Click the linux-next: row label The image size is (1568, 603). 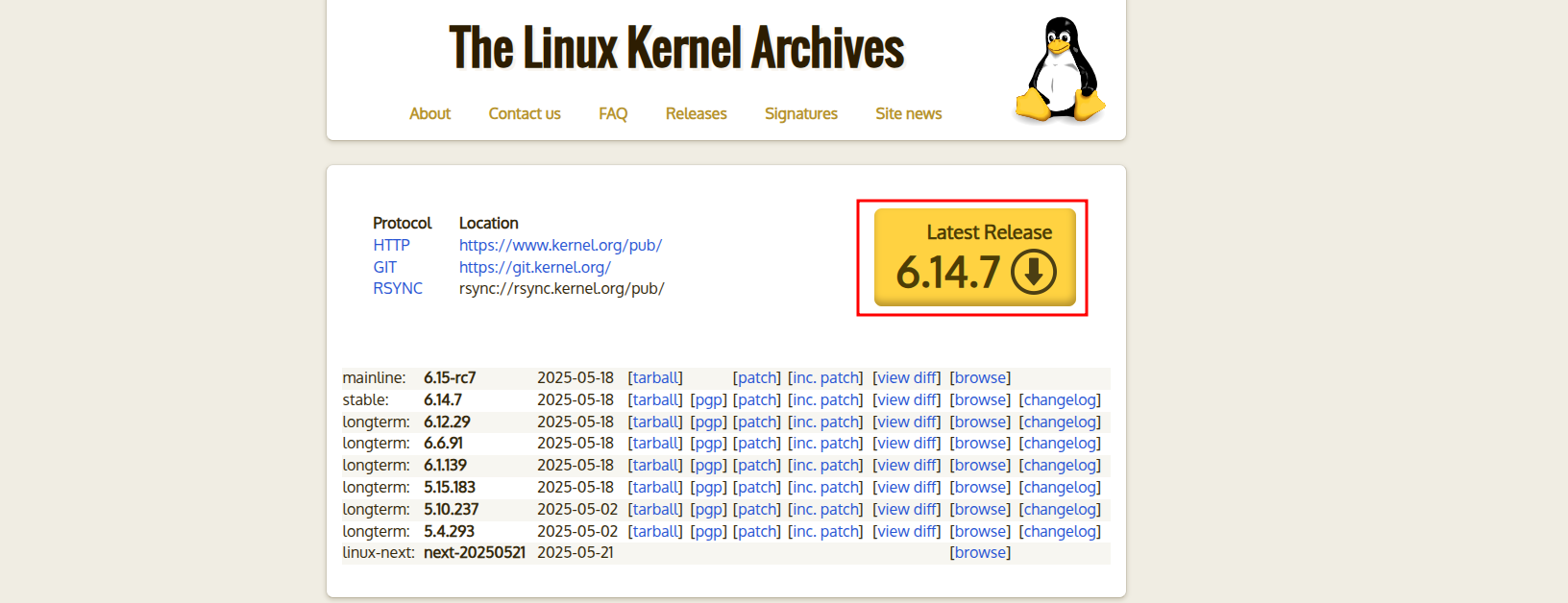(x=379, y=552)
